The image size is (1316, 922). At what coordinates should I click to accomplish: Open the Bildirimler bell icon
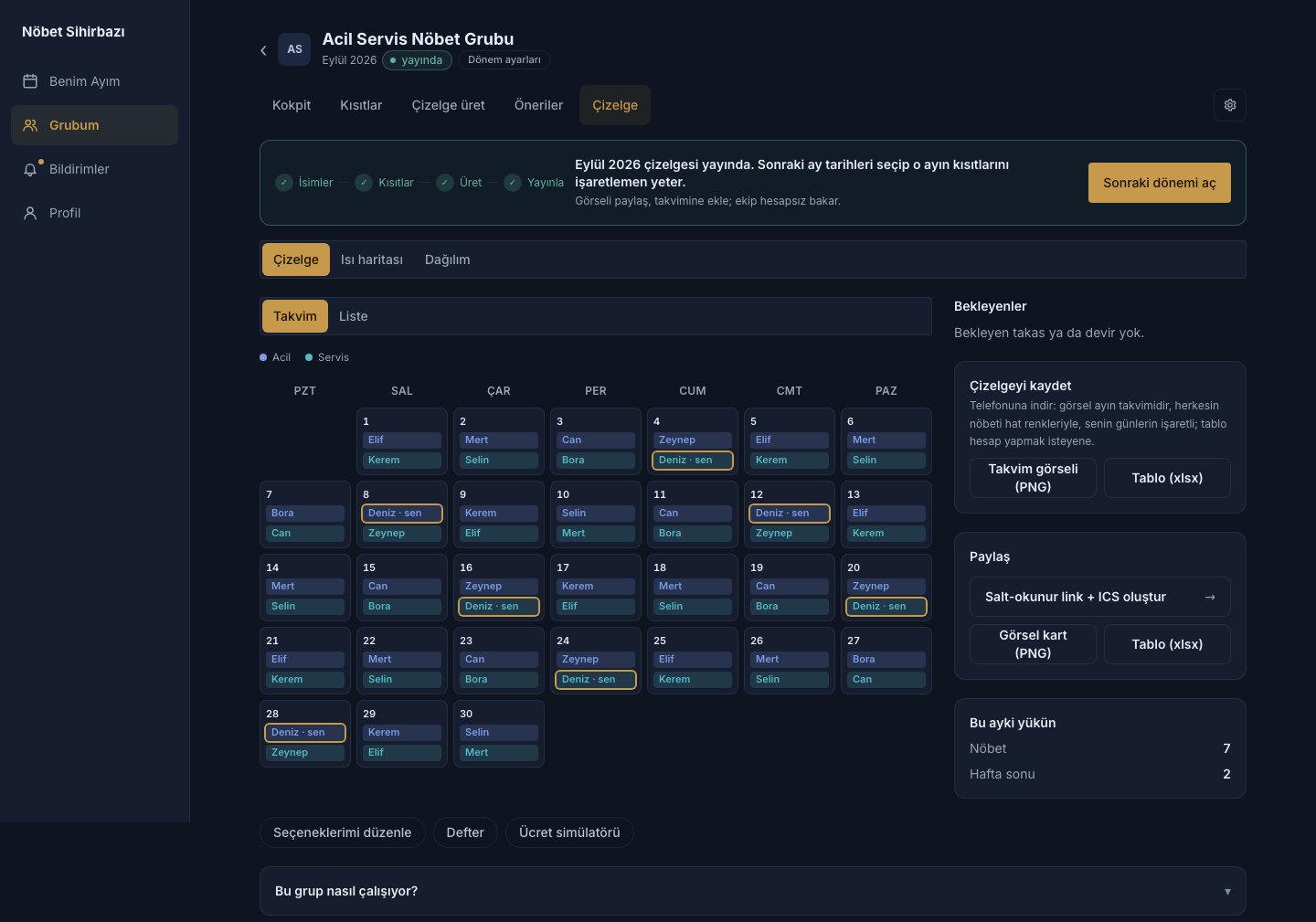pos(30,169)
